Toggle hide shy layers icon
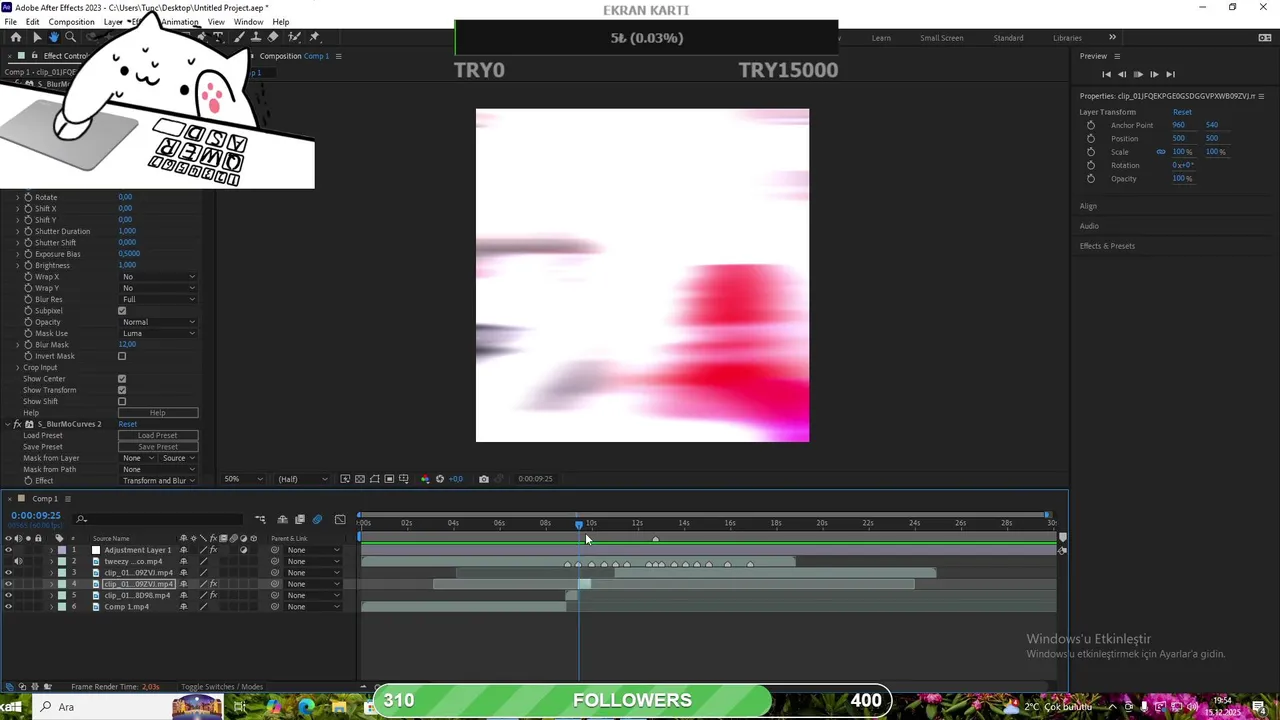Screen dimensions: 1280x720 pos(283,519)
